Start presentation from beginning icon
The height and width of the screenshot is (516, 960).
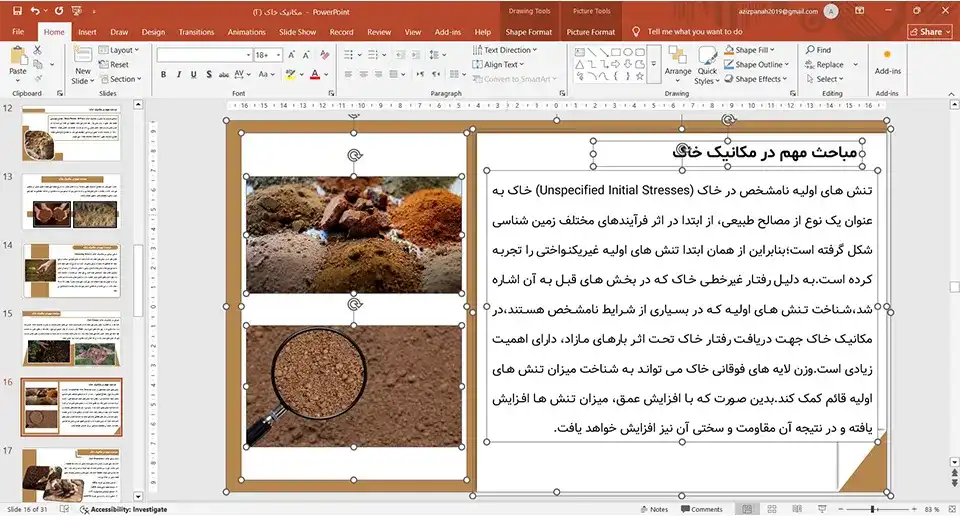pos(77,10)
